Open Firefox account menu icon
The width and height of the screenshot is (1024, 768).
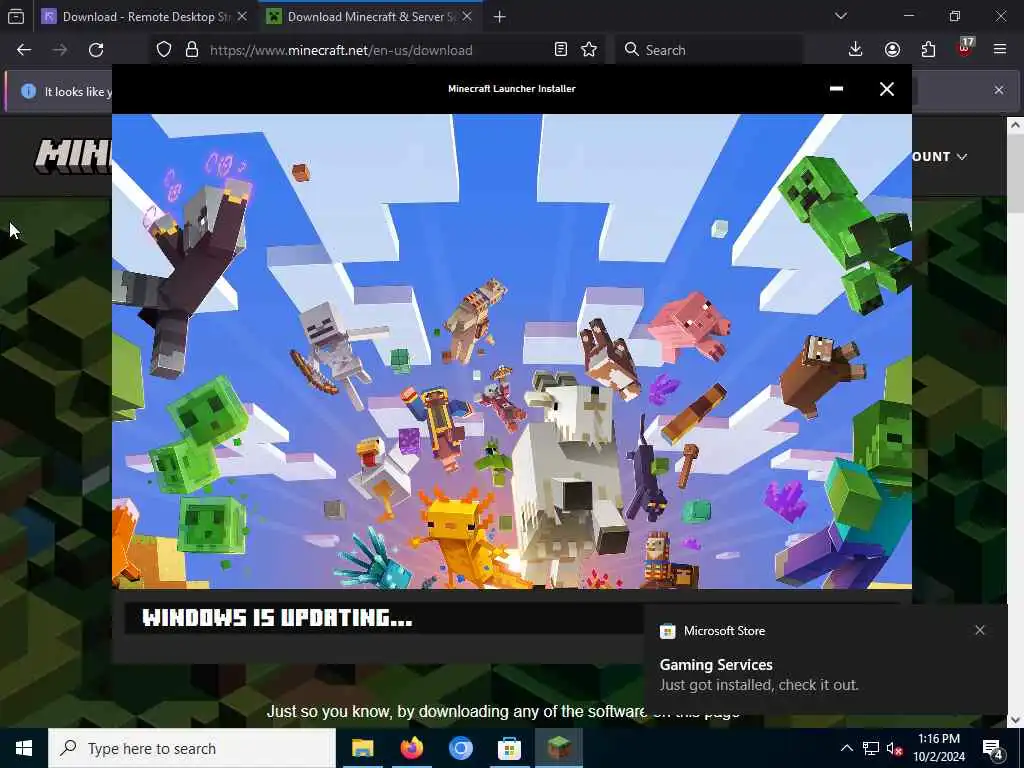click(892, 50)
